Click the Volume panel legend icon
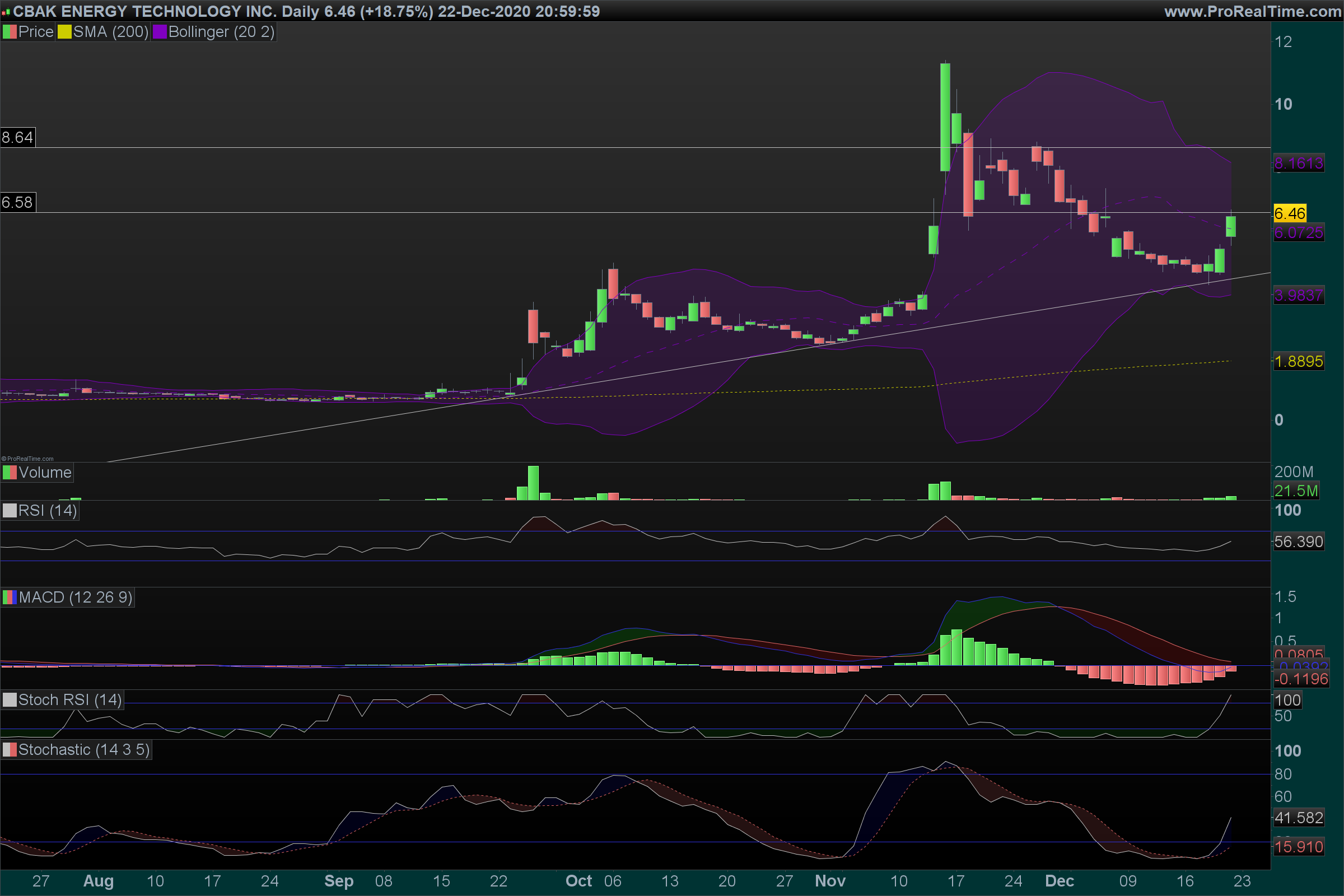1344x896 pixels. tap(10, 473)
